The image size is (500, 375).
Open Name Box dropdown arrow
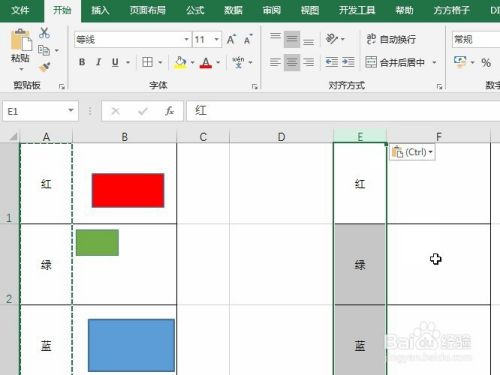tap(71, 110)
